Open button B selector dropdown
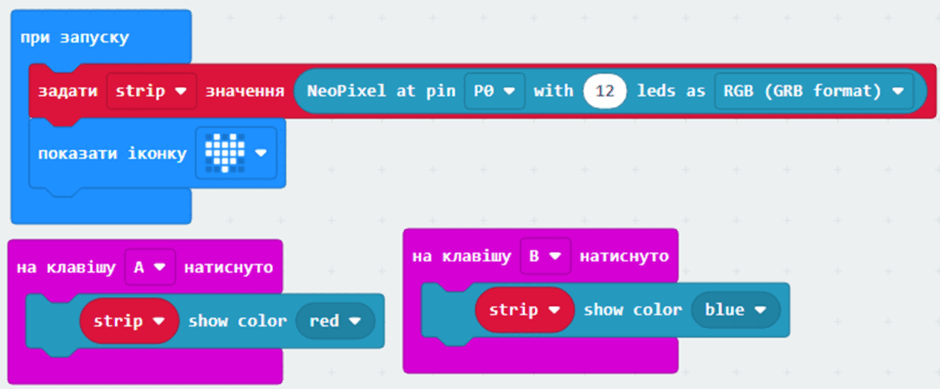The width and height of the screenshot is (940, 389). 546,257
